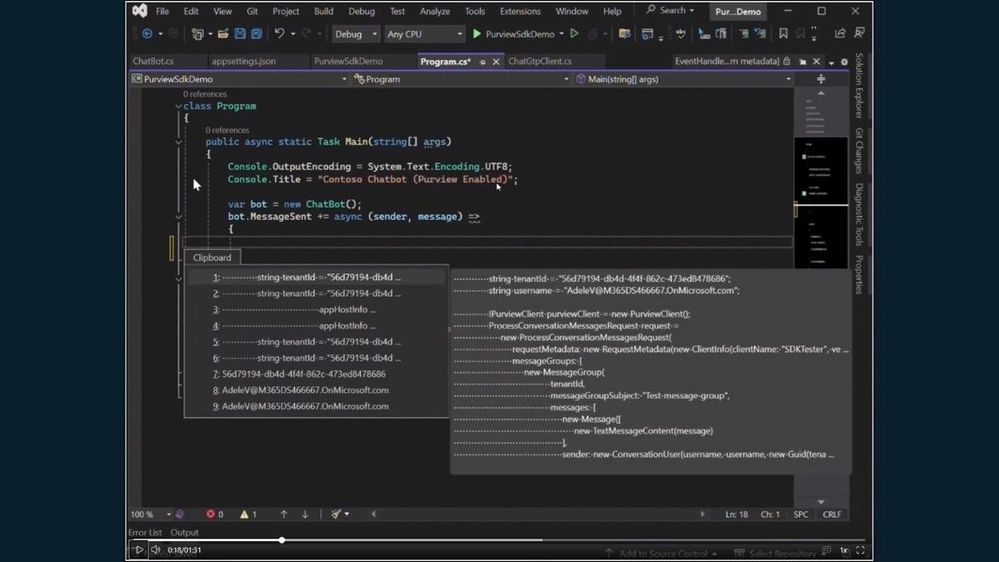Screen dimensions: 999x562
Task: Select clipboard entry 7 GUID value
Action: pos(316,374)
